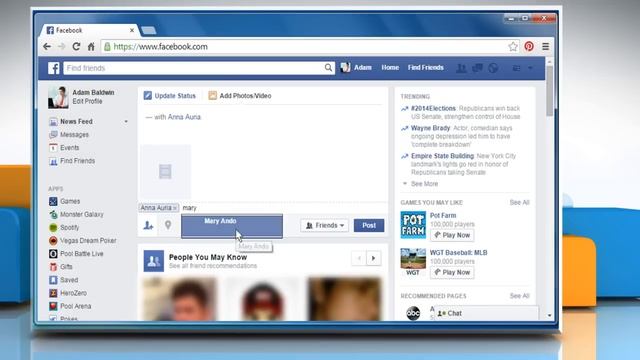Show next People You May Know
The height and width of the screenshot is (360, 640).
point(373,258)
